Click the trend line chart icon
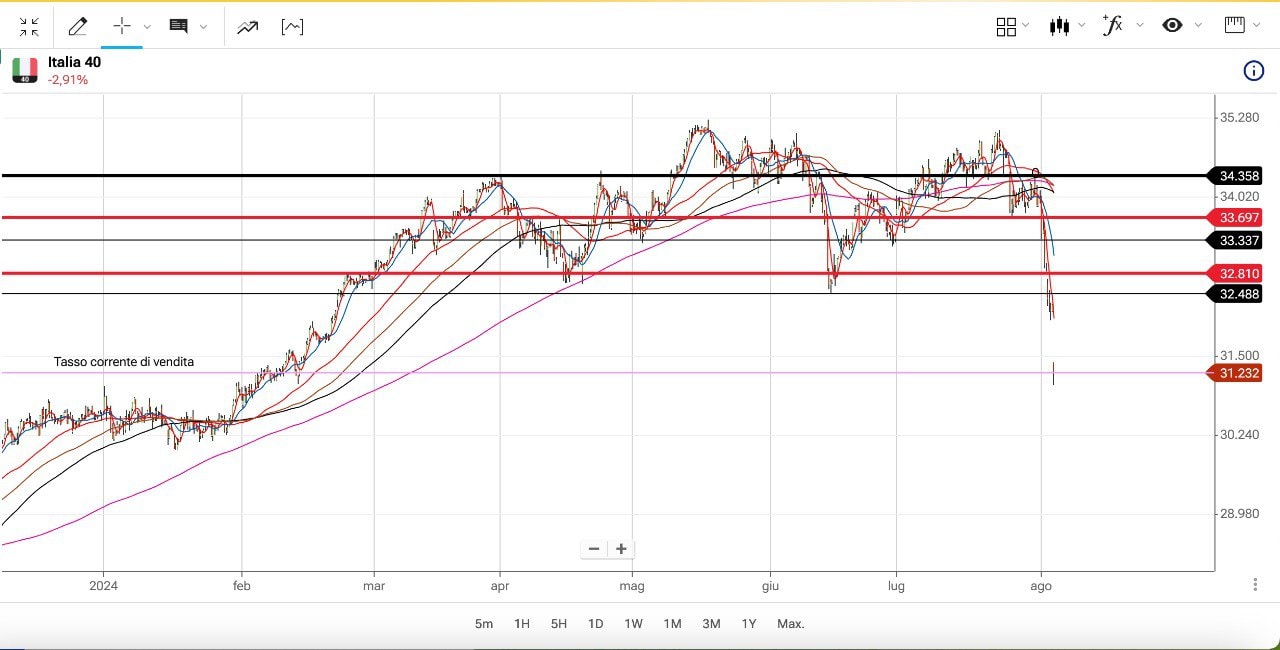This screenshot has width=1280, height=650. [x=247, y=27]
